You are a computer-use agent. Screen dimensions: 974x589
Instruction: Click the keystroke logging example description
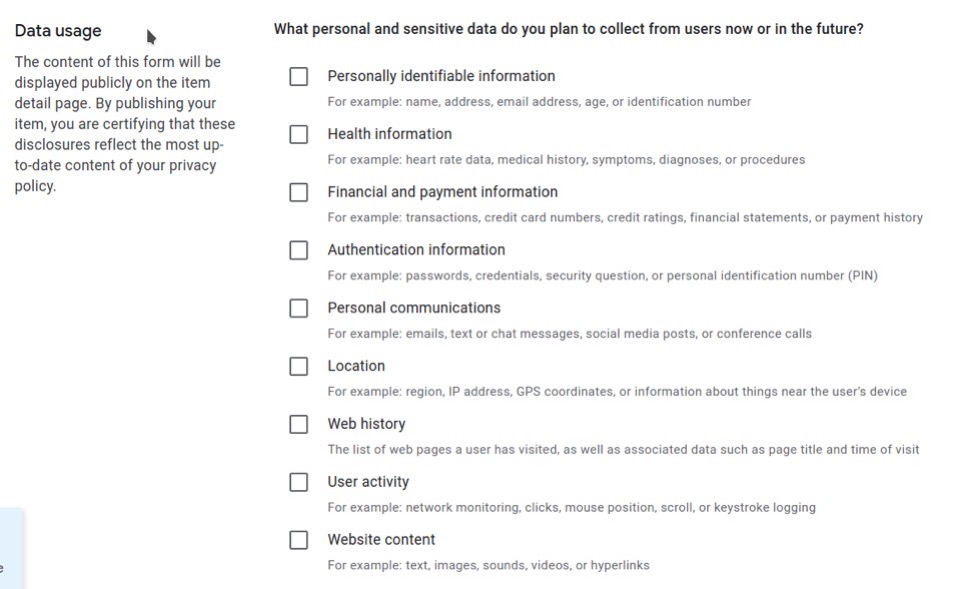[571, 507]
